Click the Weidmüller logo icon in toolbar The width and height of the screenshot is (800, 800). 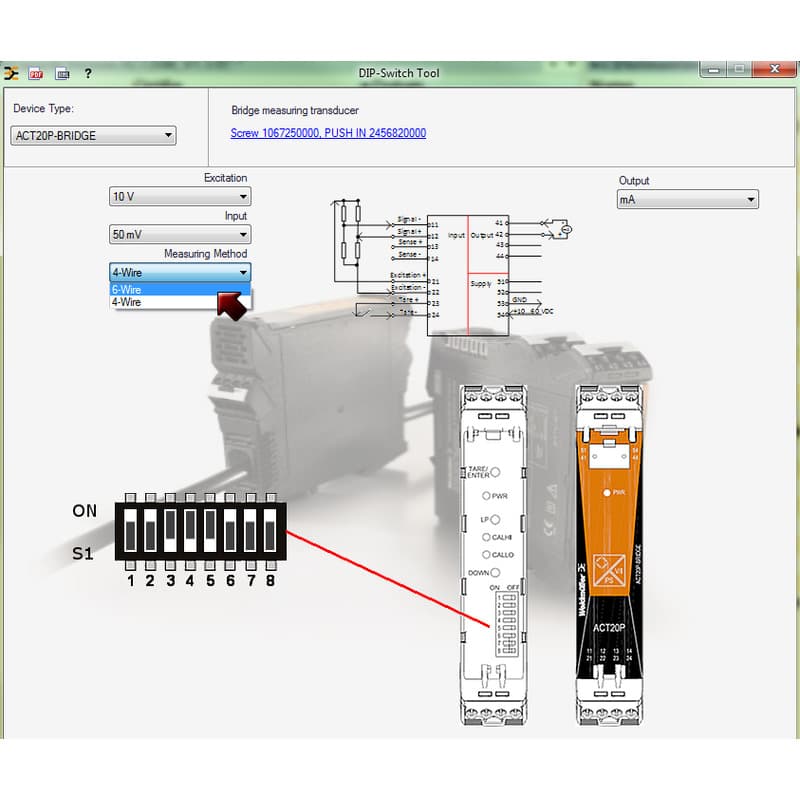(11, 73)
